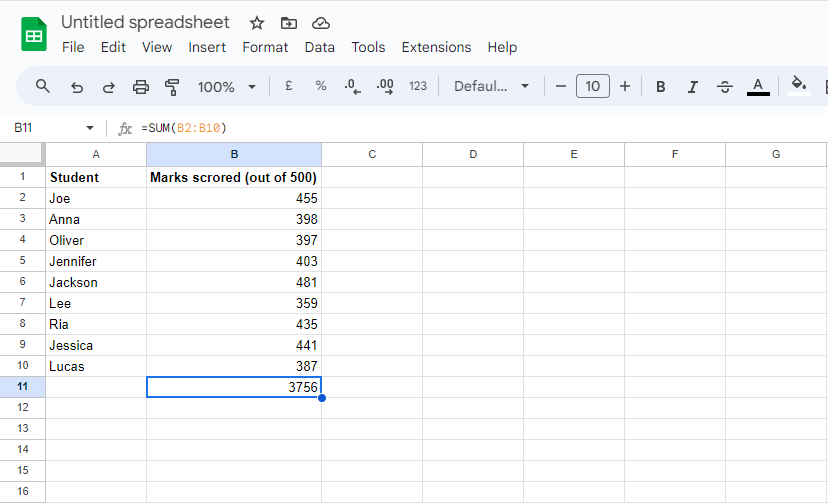828x503 pixels.
Task: Open the Name box dropdown arrow
Action: 90,128
